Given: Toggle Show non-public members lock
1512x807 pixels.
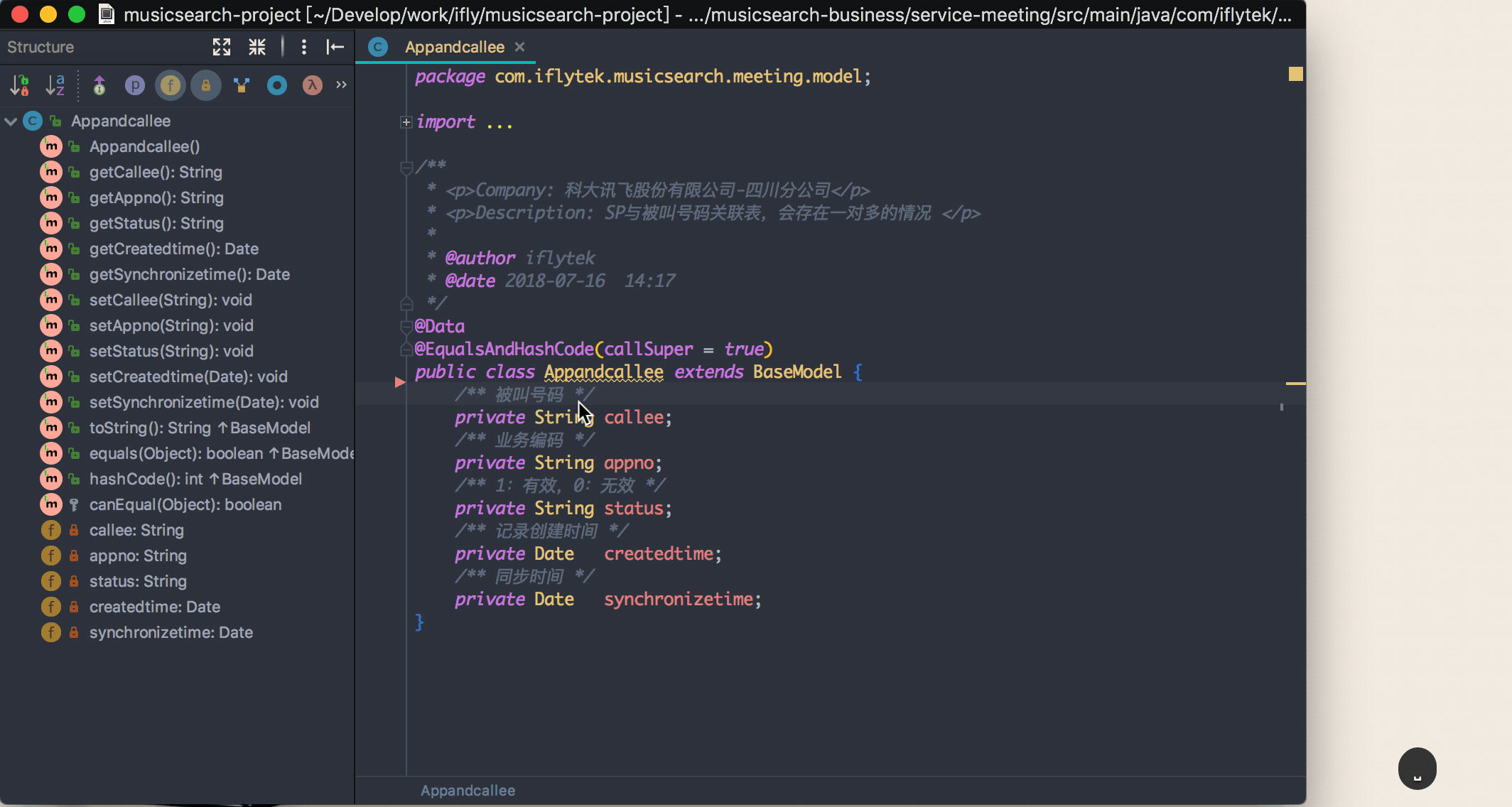Looking at the screenshot, I should click(x=206, y=85).
